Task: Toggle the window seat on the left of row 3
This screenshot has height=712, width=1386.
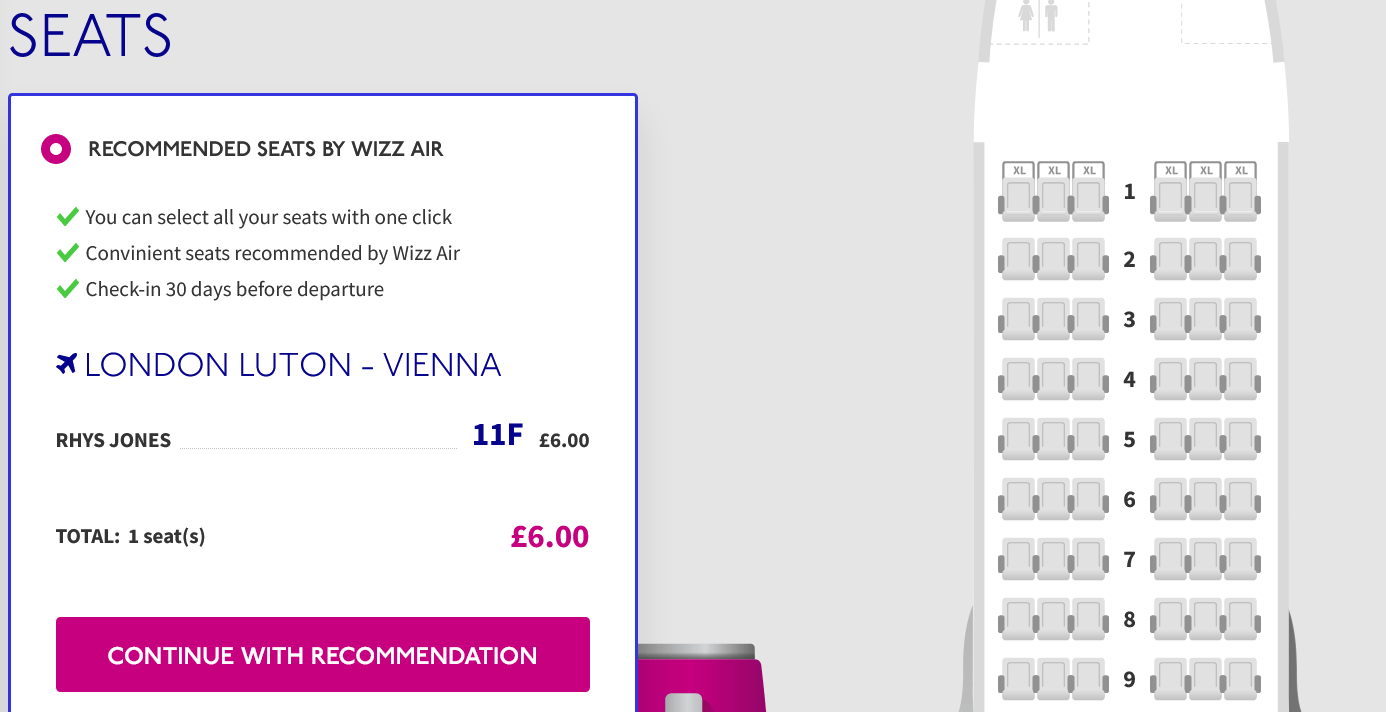Action: [x=1017, y=319]
